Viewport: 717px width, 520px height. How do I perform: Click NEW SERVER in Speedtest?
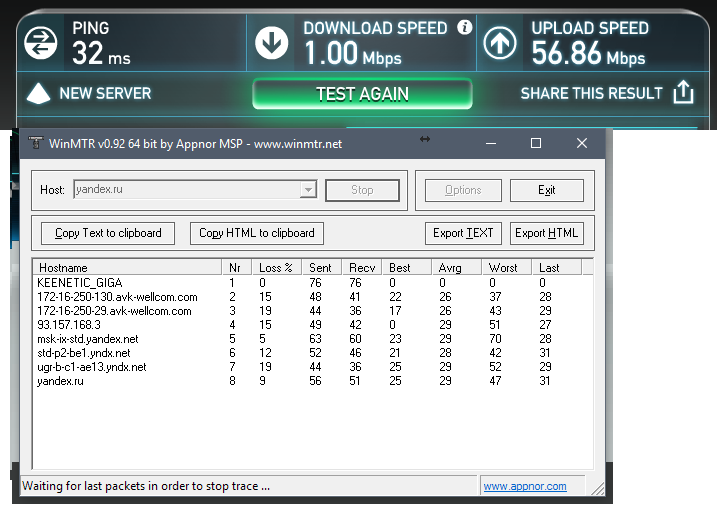(x=105, y=93)
